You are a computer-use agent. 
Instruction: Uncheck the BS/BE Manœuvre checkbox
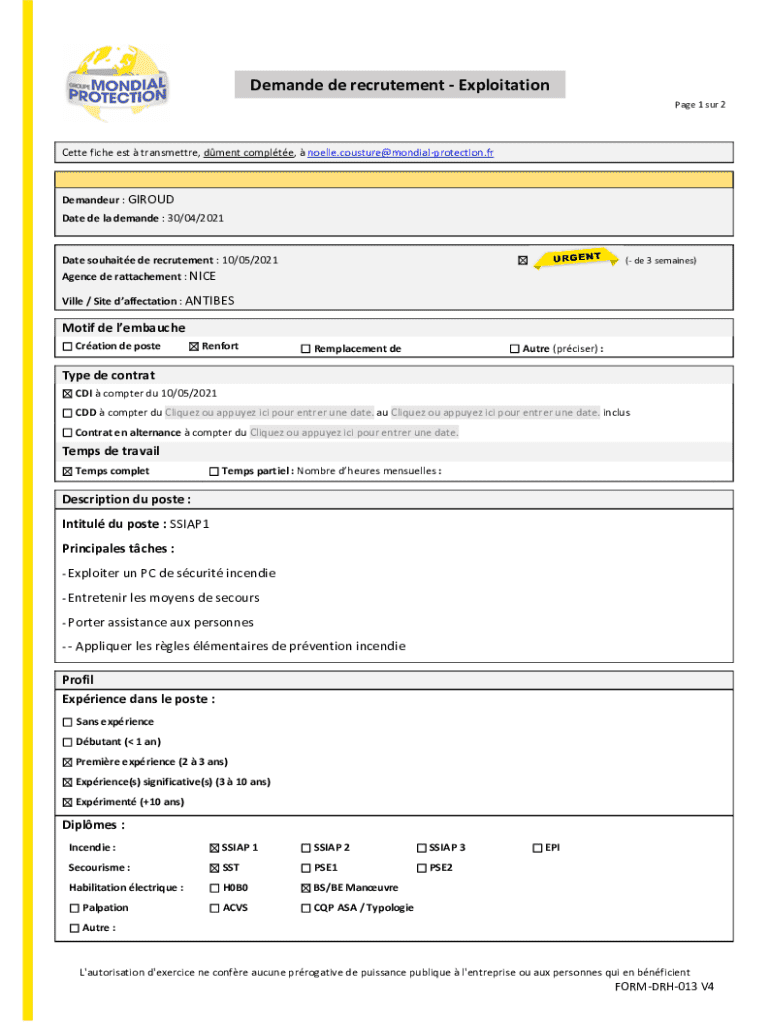pos(306,888)
